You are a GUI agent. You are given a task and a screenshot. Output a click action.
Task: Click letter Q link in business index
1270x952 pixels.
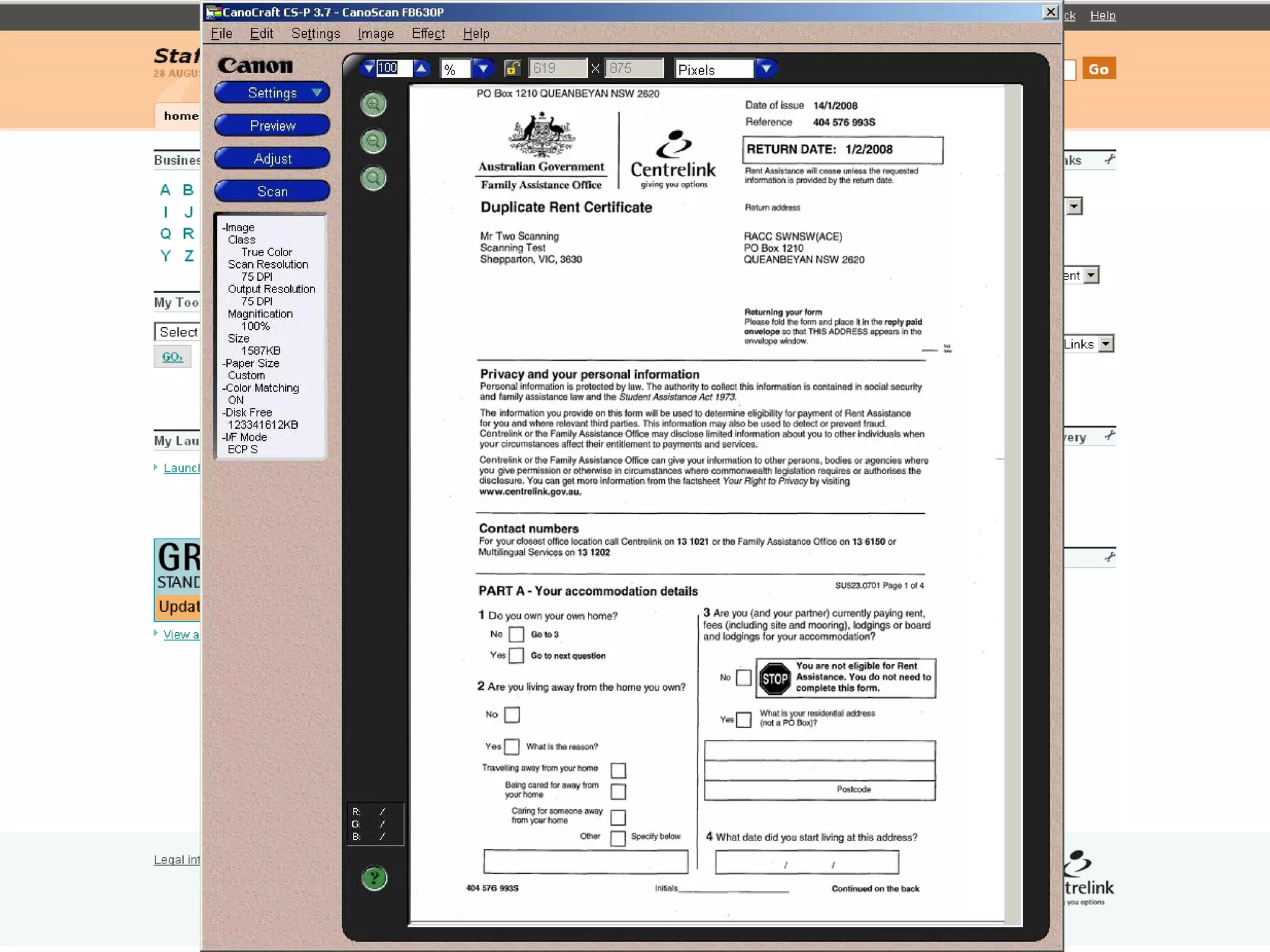(165, 234)
